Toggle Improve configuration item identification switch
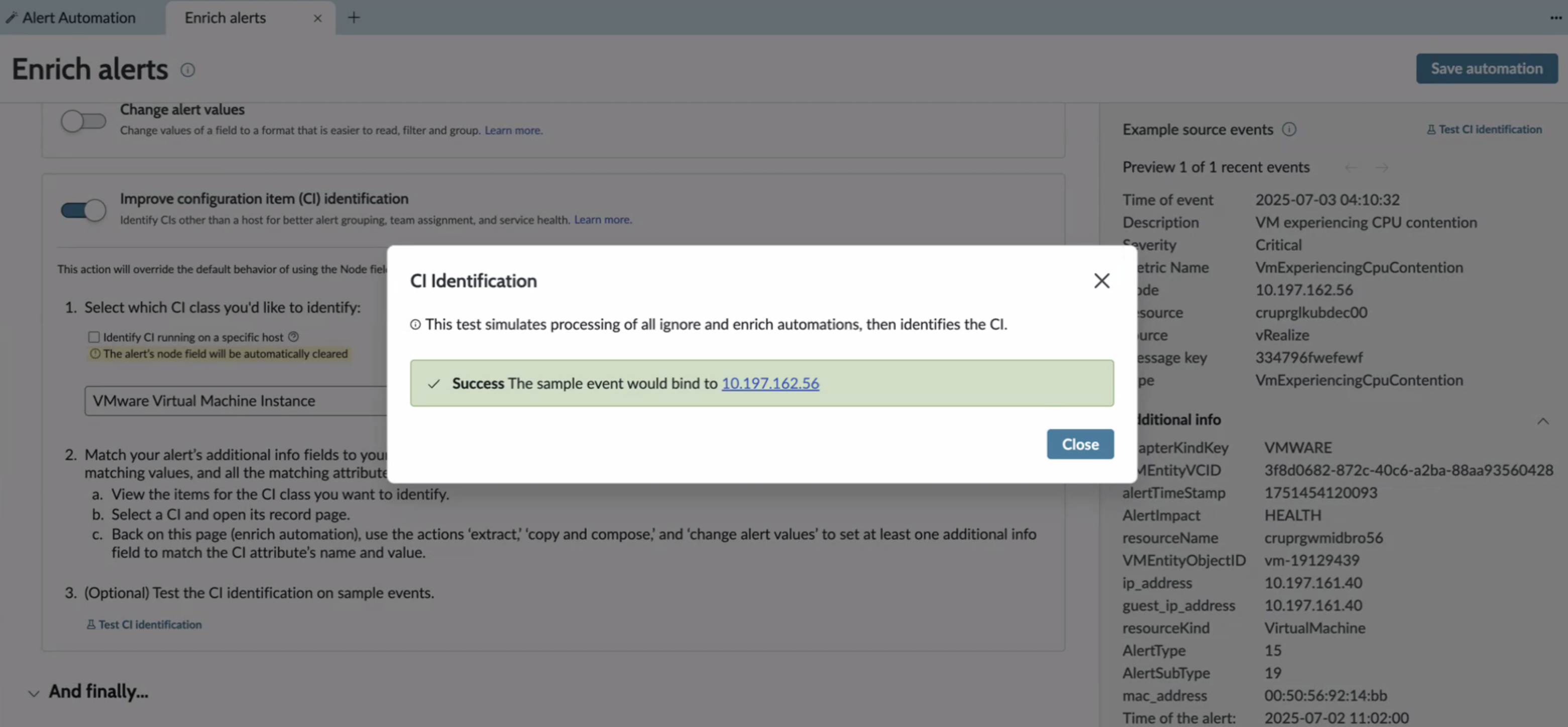Viewport: 1568px width, 727px height. click(x=83, y=210)
